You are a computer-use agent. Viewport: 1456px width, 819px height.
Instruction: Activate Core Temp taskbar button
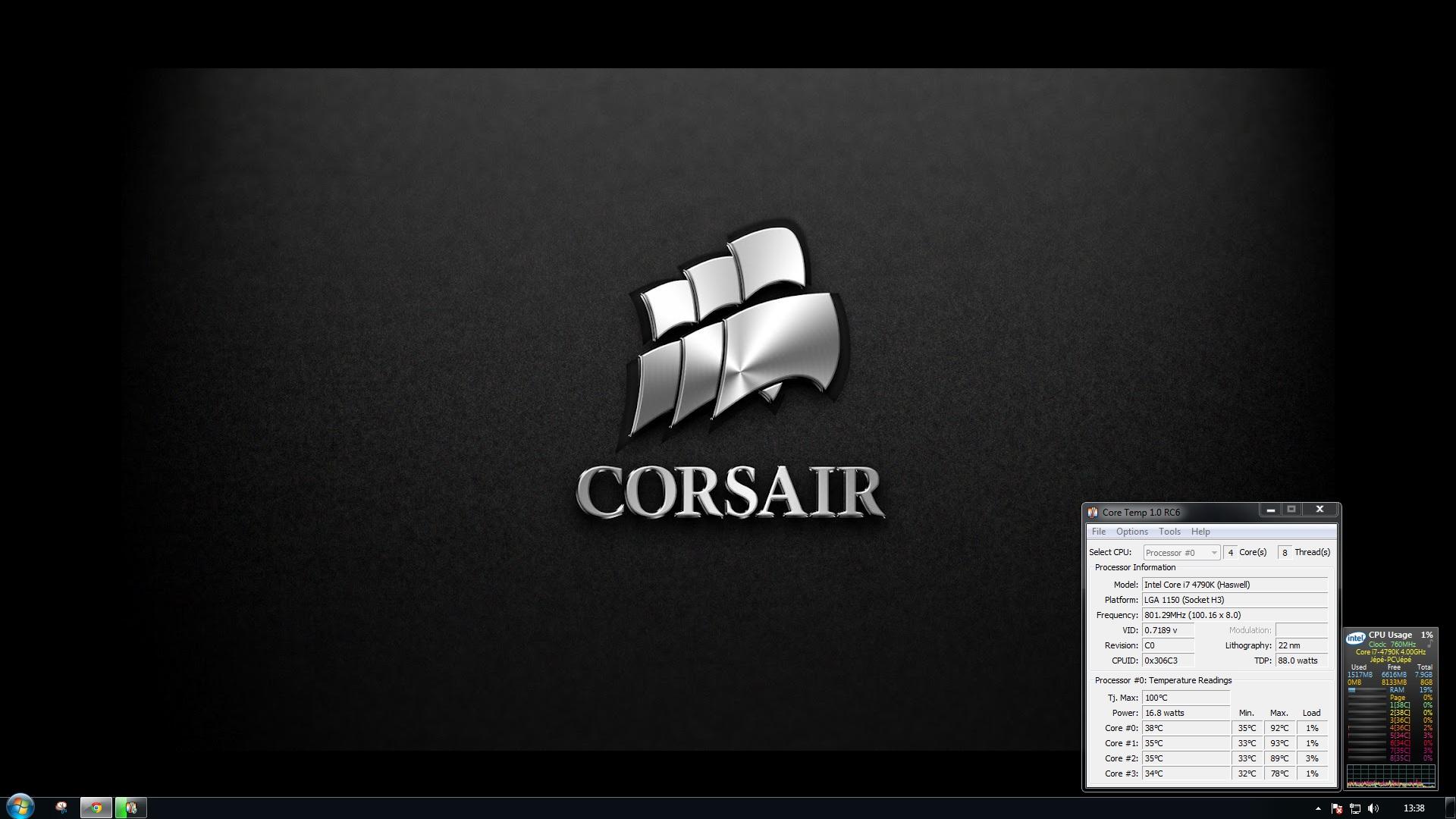click(x=131, y=808)
